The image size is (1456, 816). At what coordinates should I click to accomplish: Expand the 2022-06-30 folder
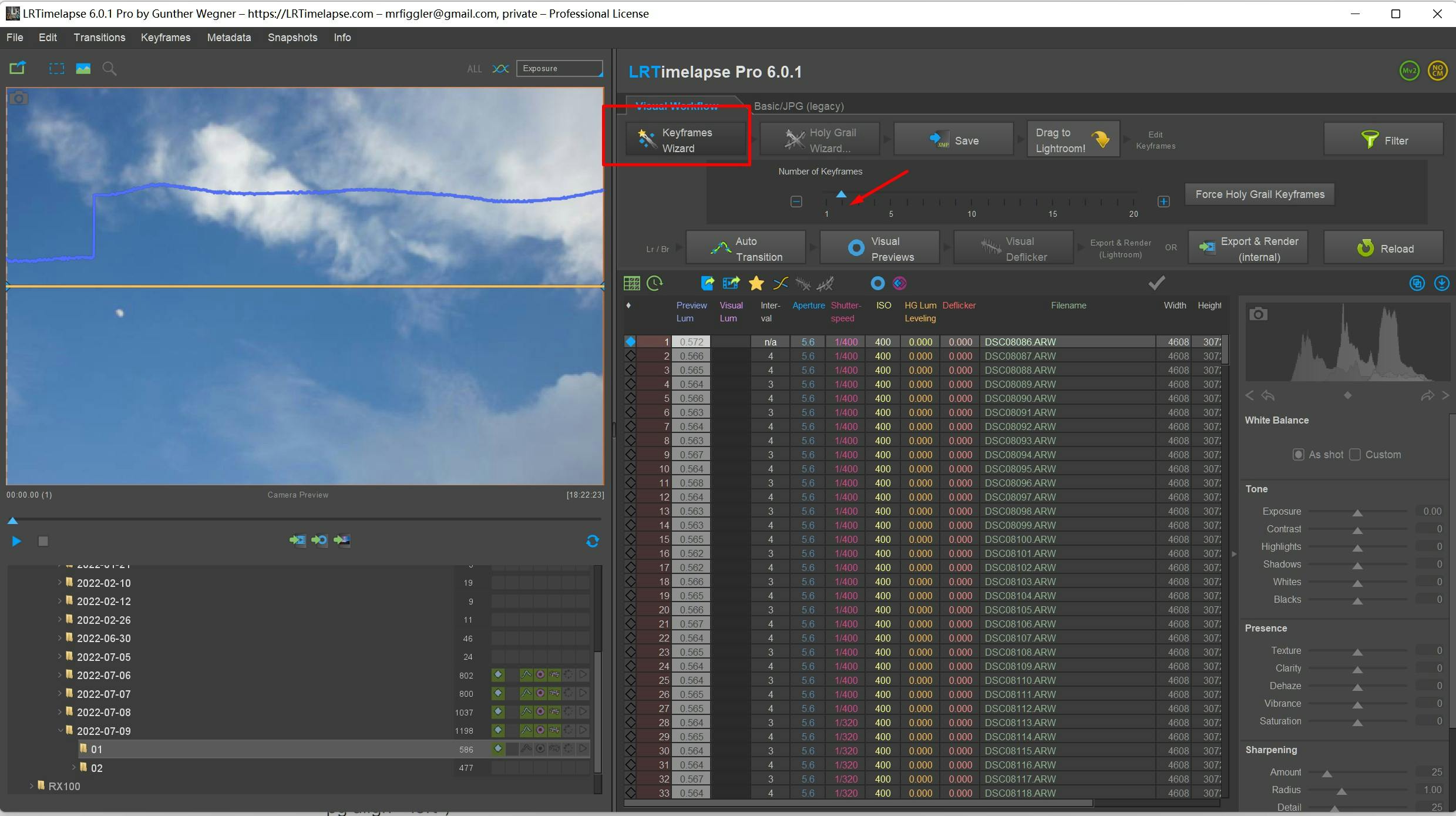coord(59,638)
